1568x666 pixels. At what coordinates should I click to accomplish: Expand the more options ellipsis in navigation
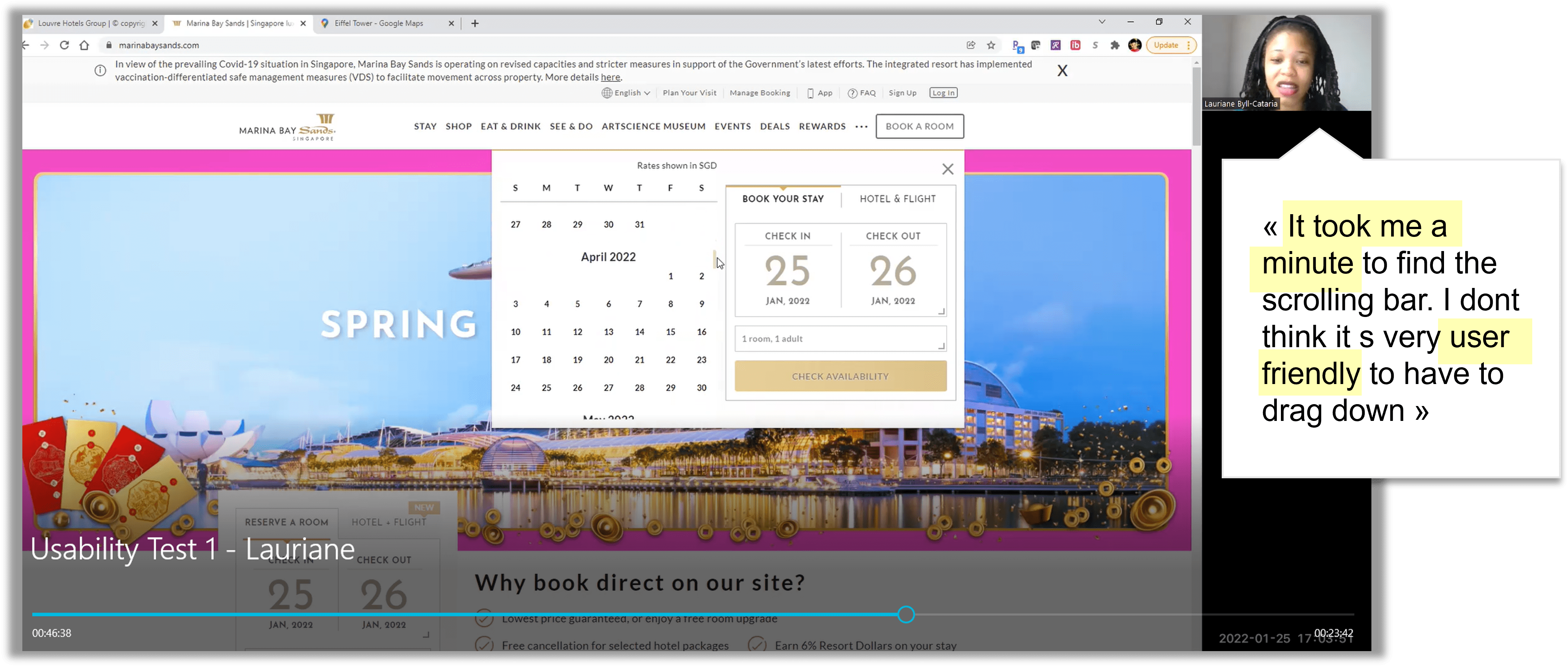[x=861, y=127]
